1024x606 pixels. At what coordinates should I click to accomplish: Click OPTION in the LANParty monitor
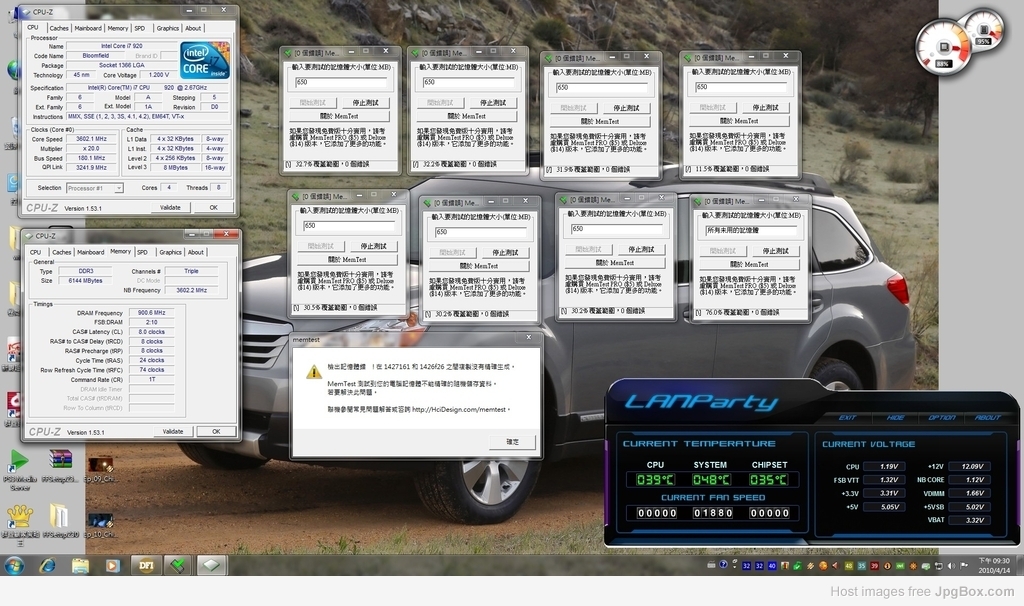941,418
